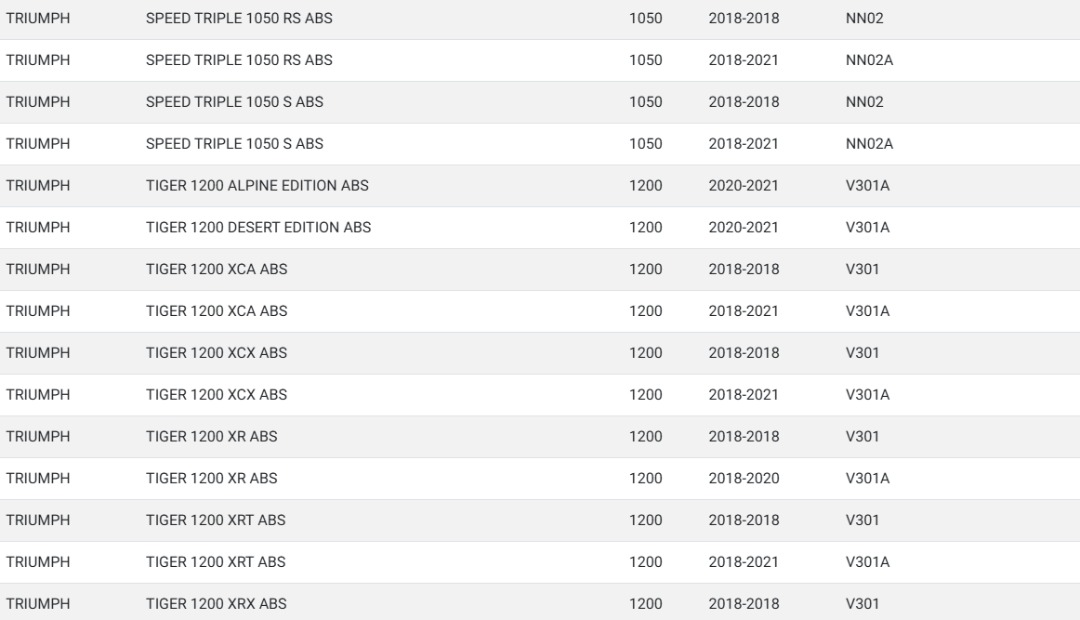This screenshot has height=620, width=1080.
Task: Click code V301A in the Tiger XCX row
Action: [868, 395]
